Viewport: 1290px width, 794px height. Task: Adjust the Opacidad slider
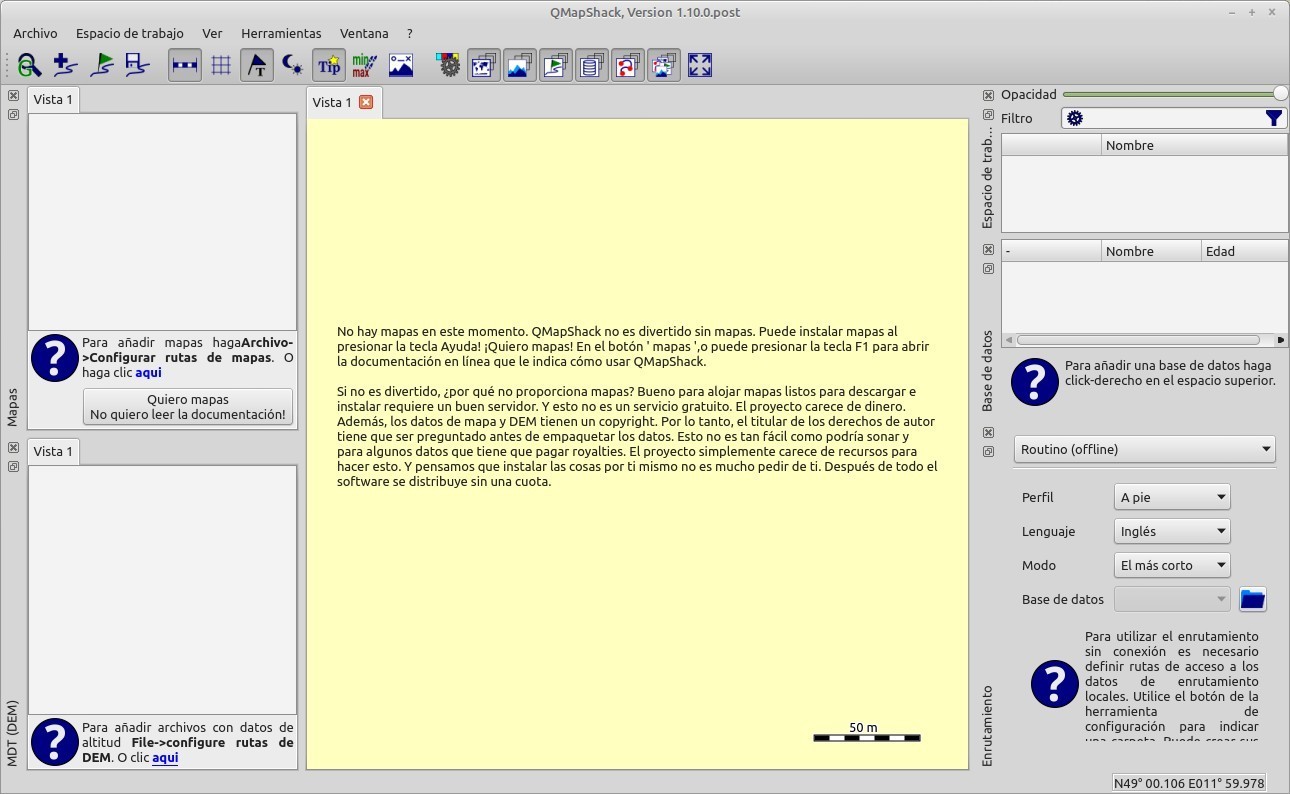[1175, 94]
